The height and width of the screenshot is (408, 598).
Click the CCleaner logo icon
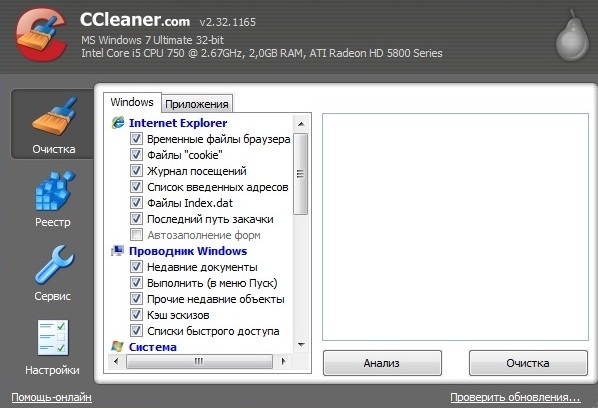click(x=41, y=35)
